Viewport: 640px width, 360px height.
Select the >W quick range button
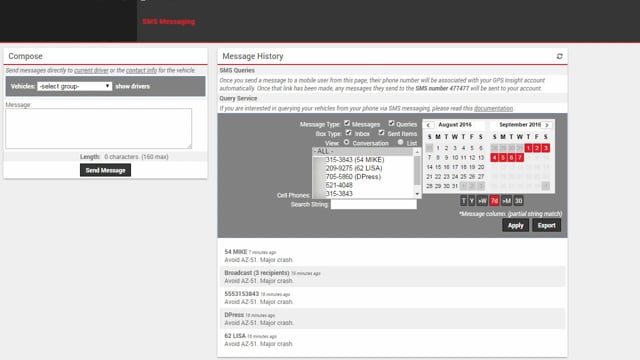coord(482,201)
